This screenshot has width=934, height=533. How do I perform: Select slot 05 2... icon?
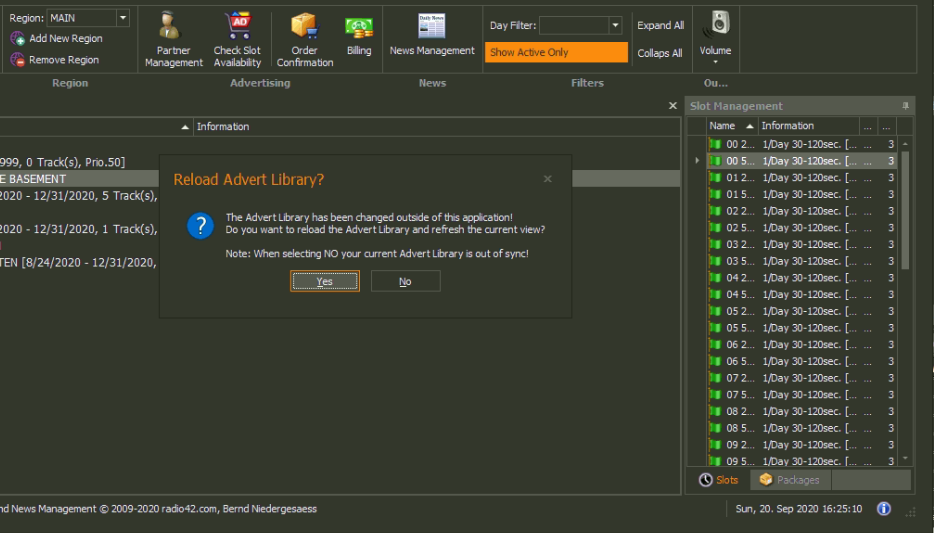pos(715,311)
